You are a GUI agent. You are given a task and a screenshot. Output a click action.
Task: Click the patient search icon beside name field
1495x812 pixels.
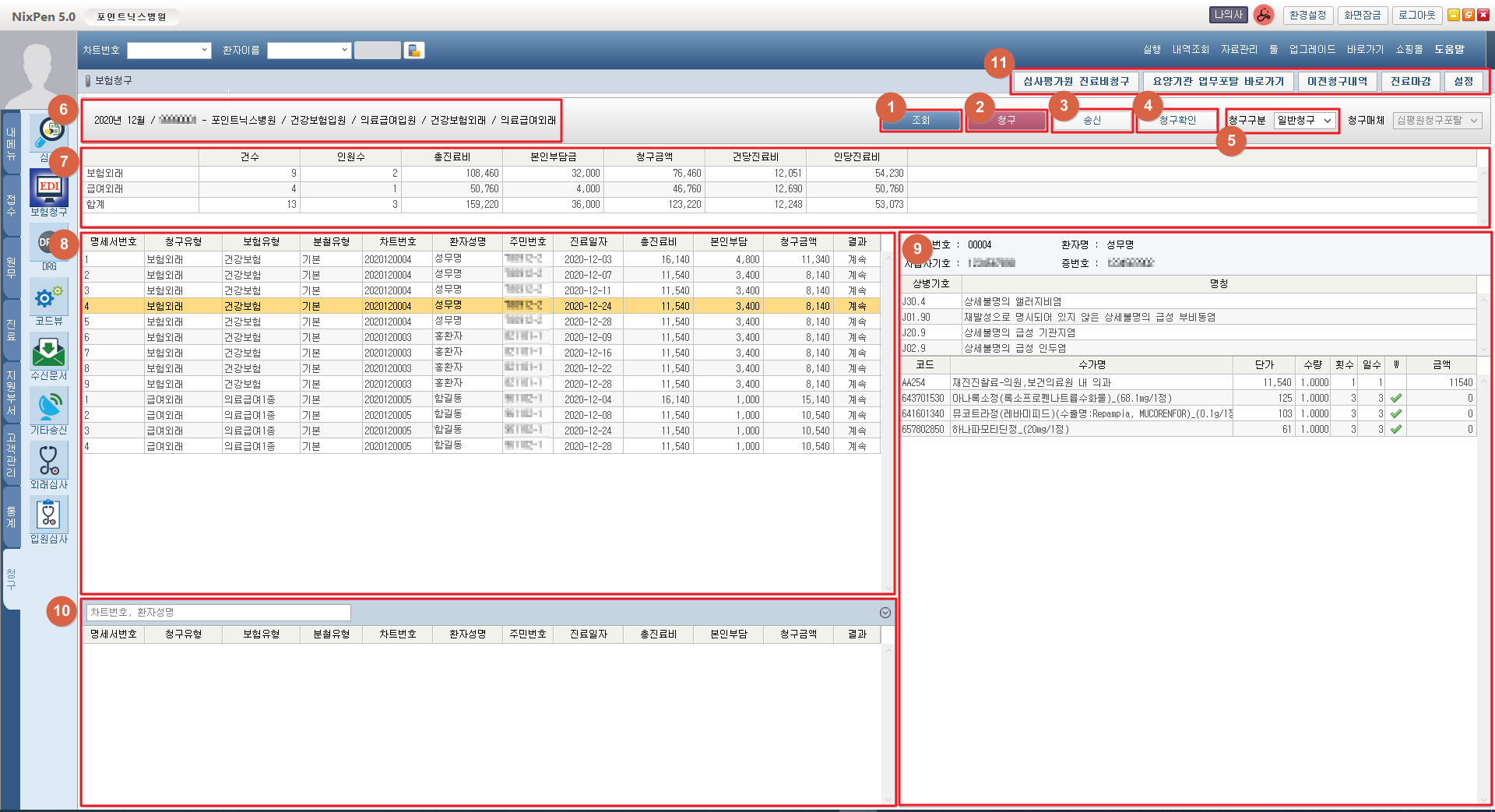click(x=414, y=51)
